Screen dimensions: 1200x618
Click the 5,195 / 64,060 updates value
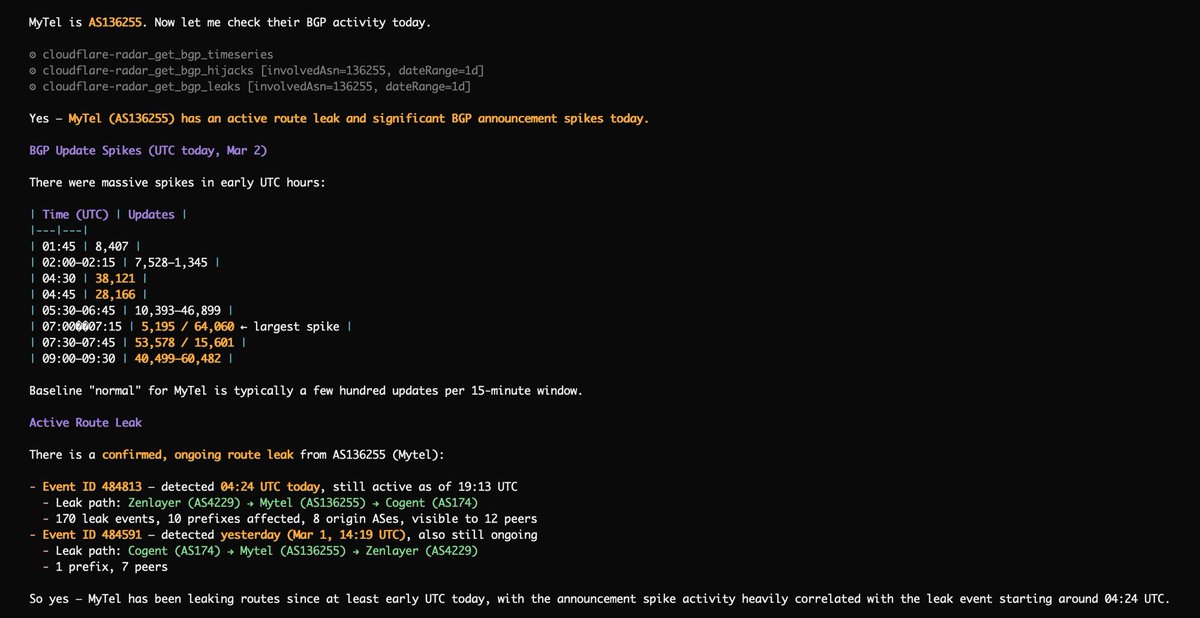click(188, 326)
